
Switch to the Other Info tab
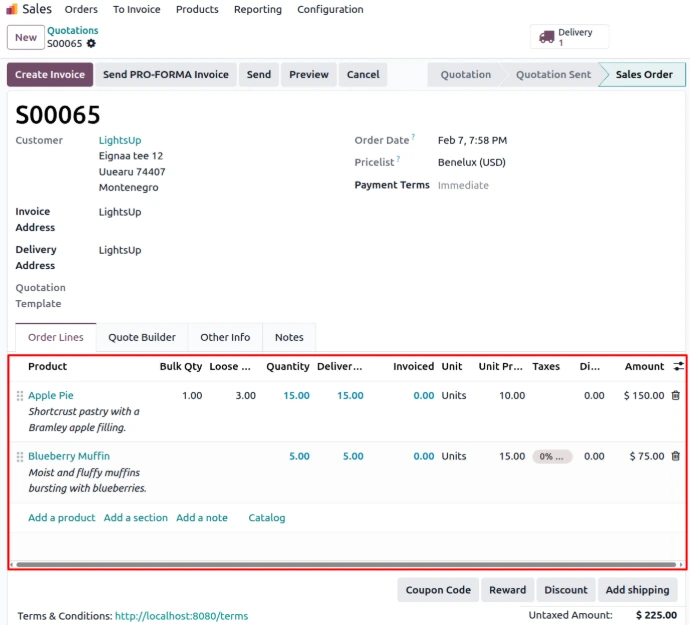click(225, 338)
